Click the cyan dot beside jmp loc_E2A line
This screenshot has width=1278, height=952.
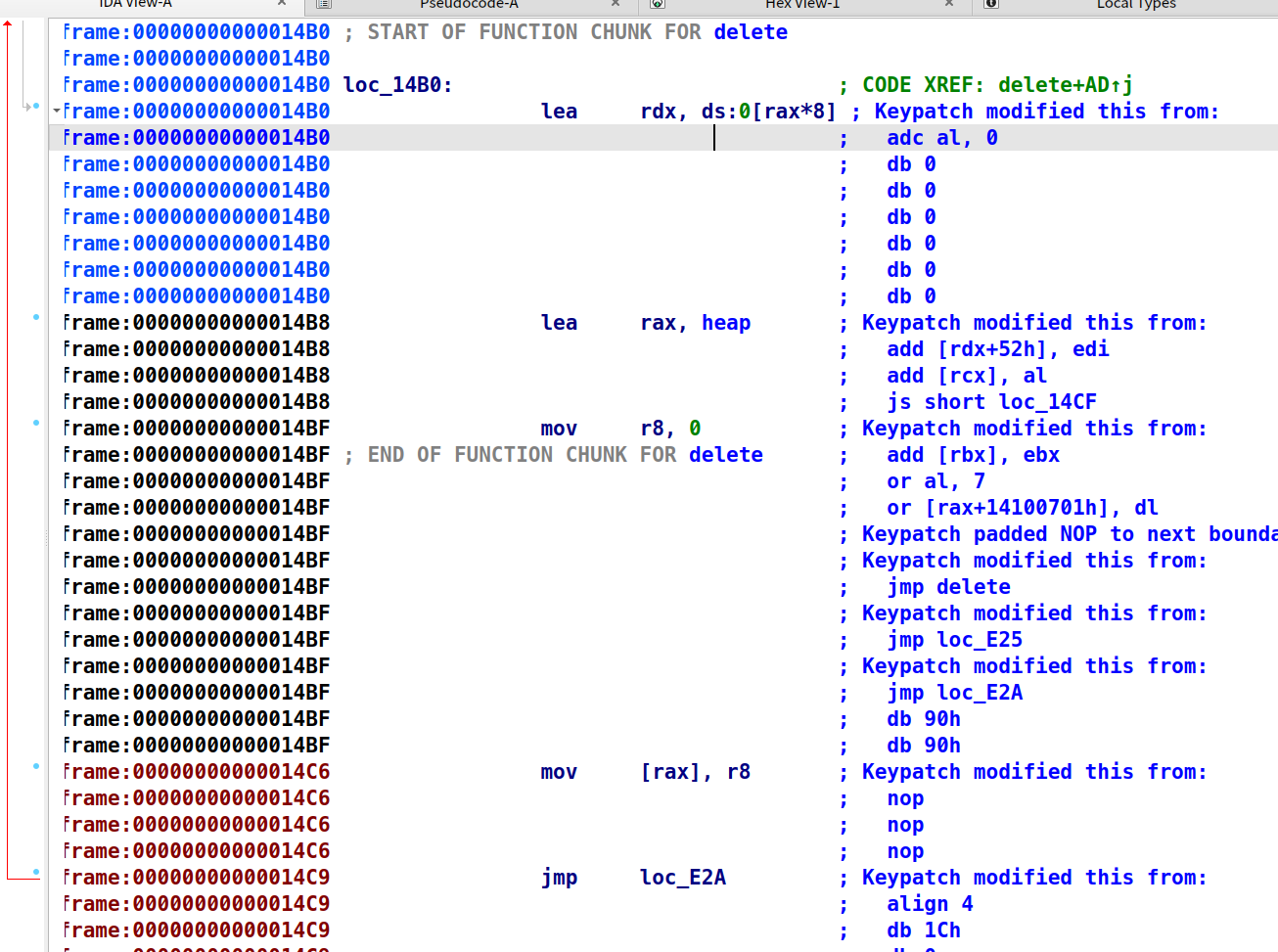[x=36, y=871]
